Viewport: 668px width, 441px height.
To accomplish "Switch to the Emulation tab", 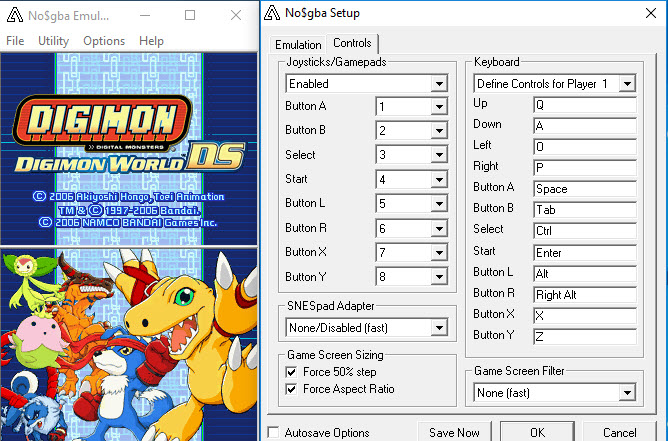I will [299, 44].
